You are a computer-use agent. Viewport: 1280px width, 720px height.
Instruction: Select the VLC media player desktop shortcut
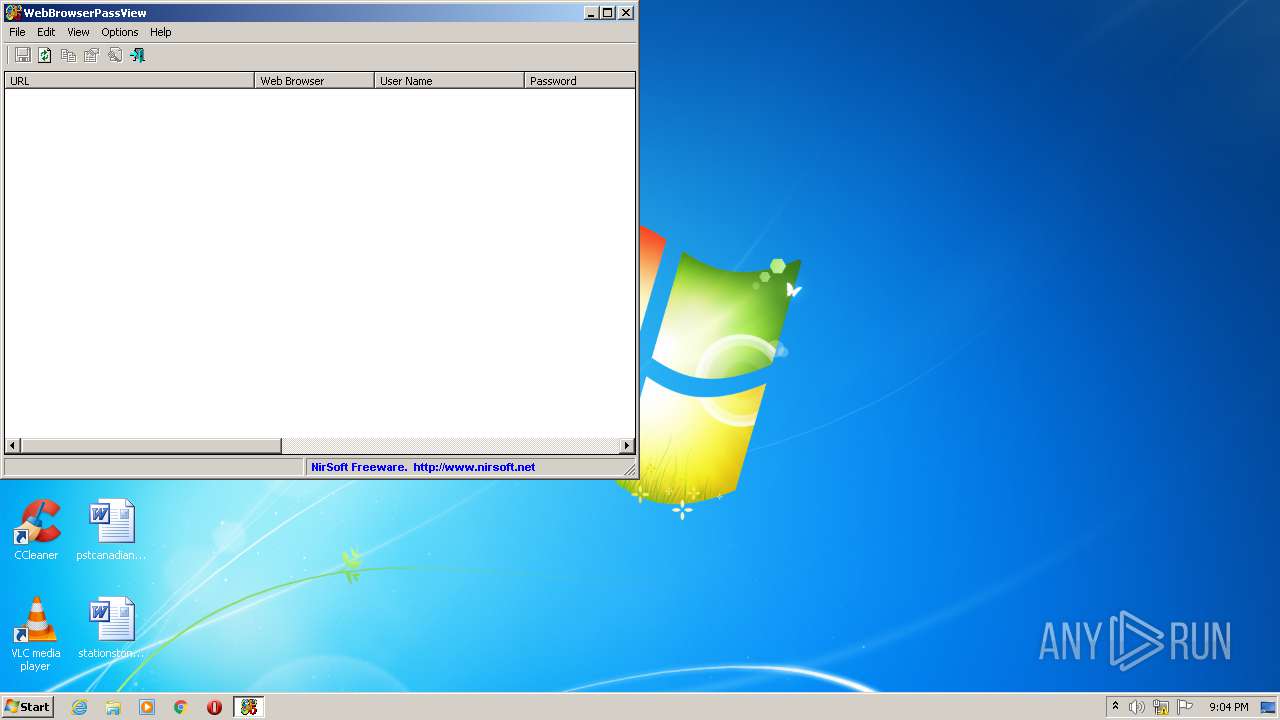point(36,635)
